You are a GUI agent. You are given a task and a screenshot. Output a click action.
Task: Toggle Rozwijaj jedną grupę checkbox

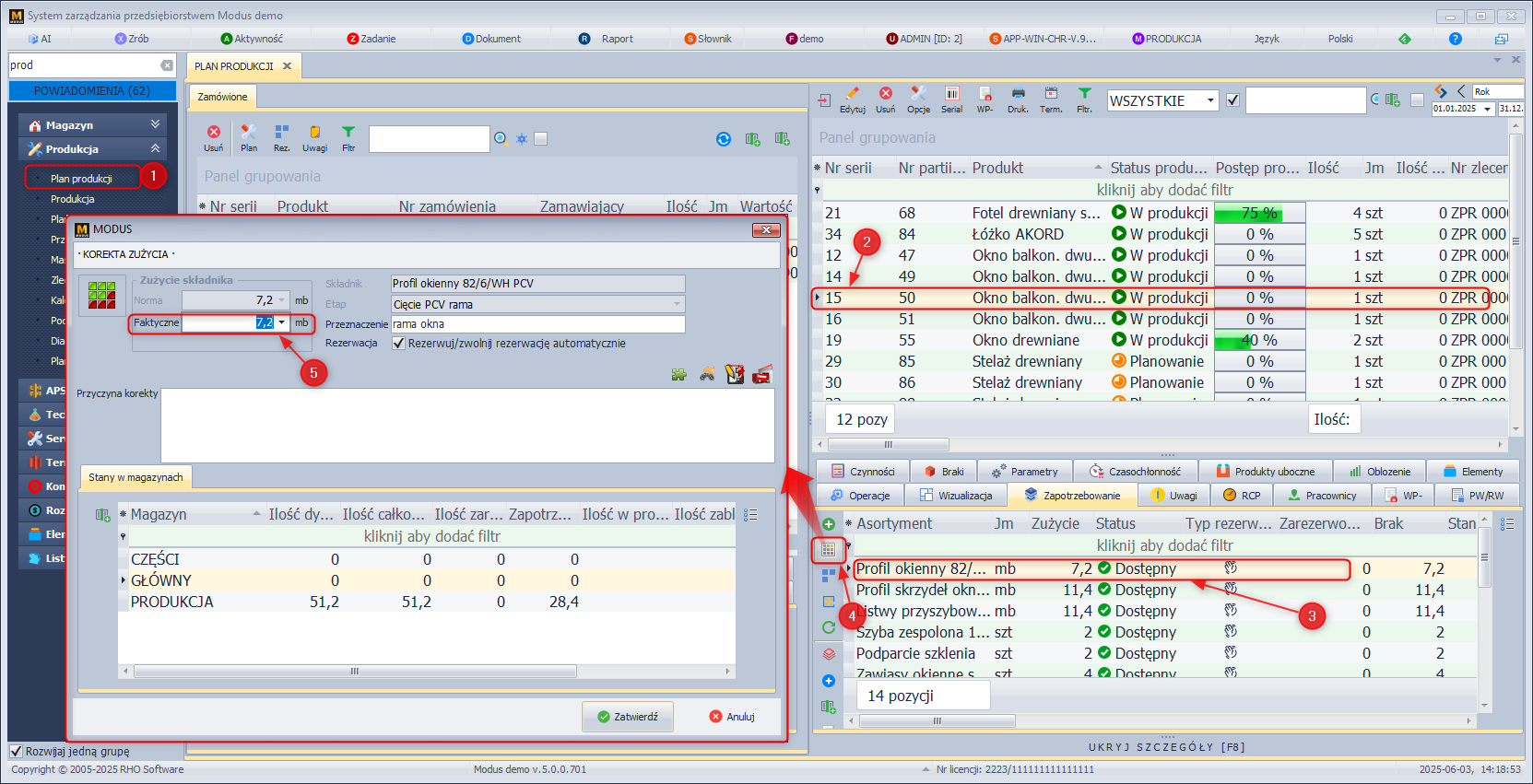pos(16,751)
